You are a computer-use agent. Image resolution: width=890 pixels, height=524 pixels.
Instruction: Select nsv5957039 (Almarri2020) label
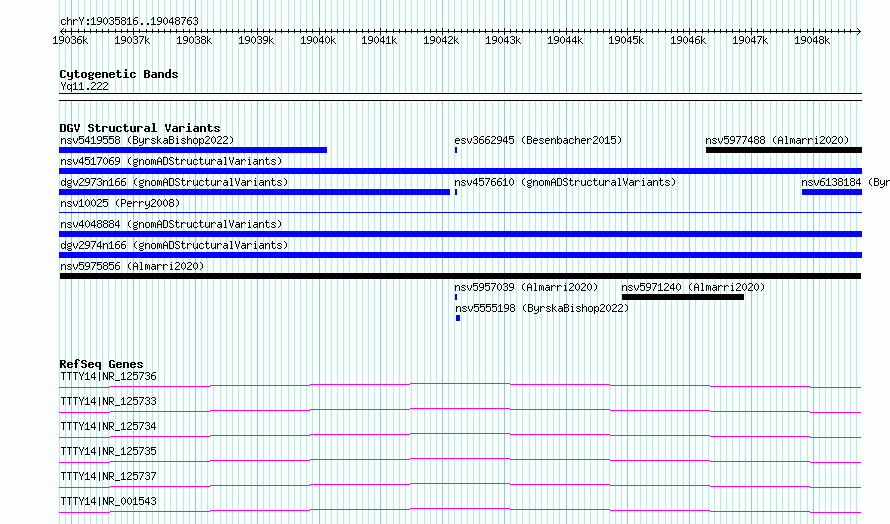click(526, 287)
